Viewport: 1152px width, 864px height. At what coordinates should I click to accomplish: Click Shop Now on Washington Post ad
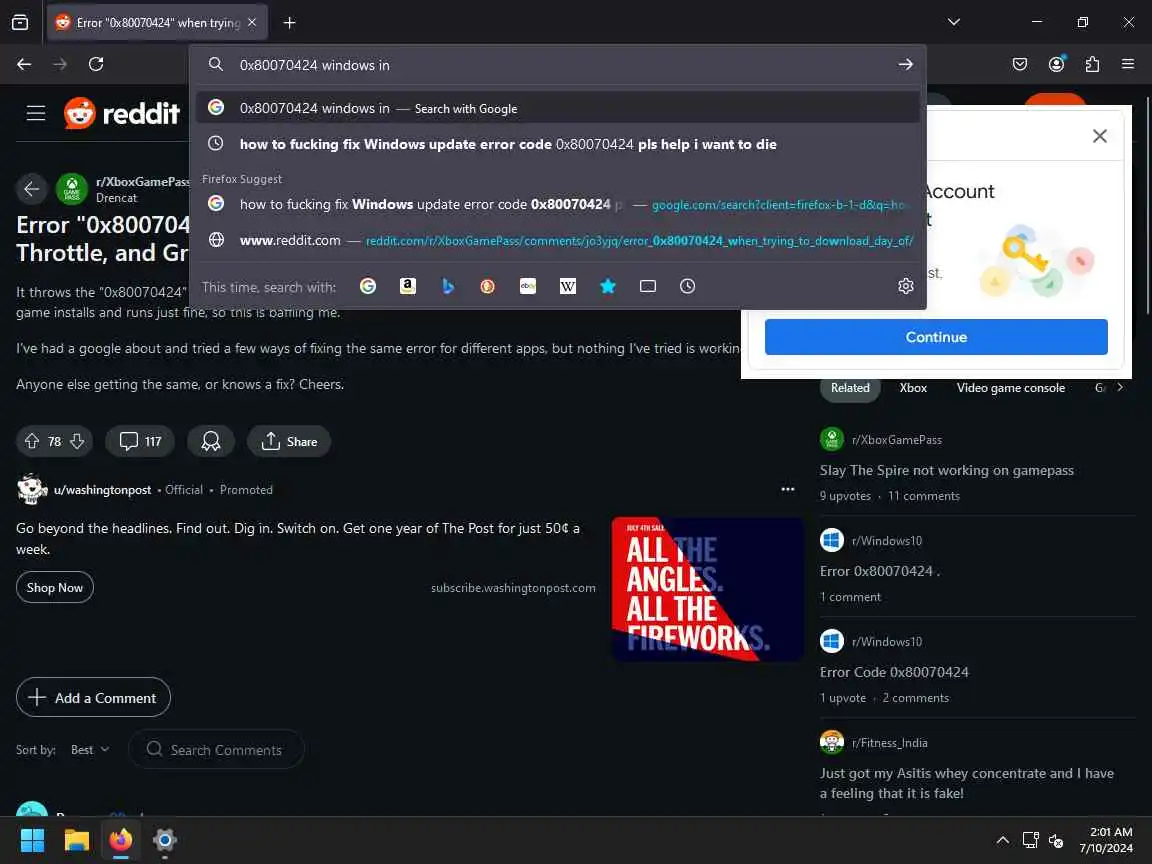coord(55,588)
